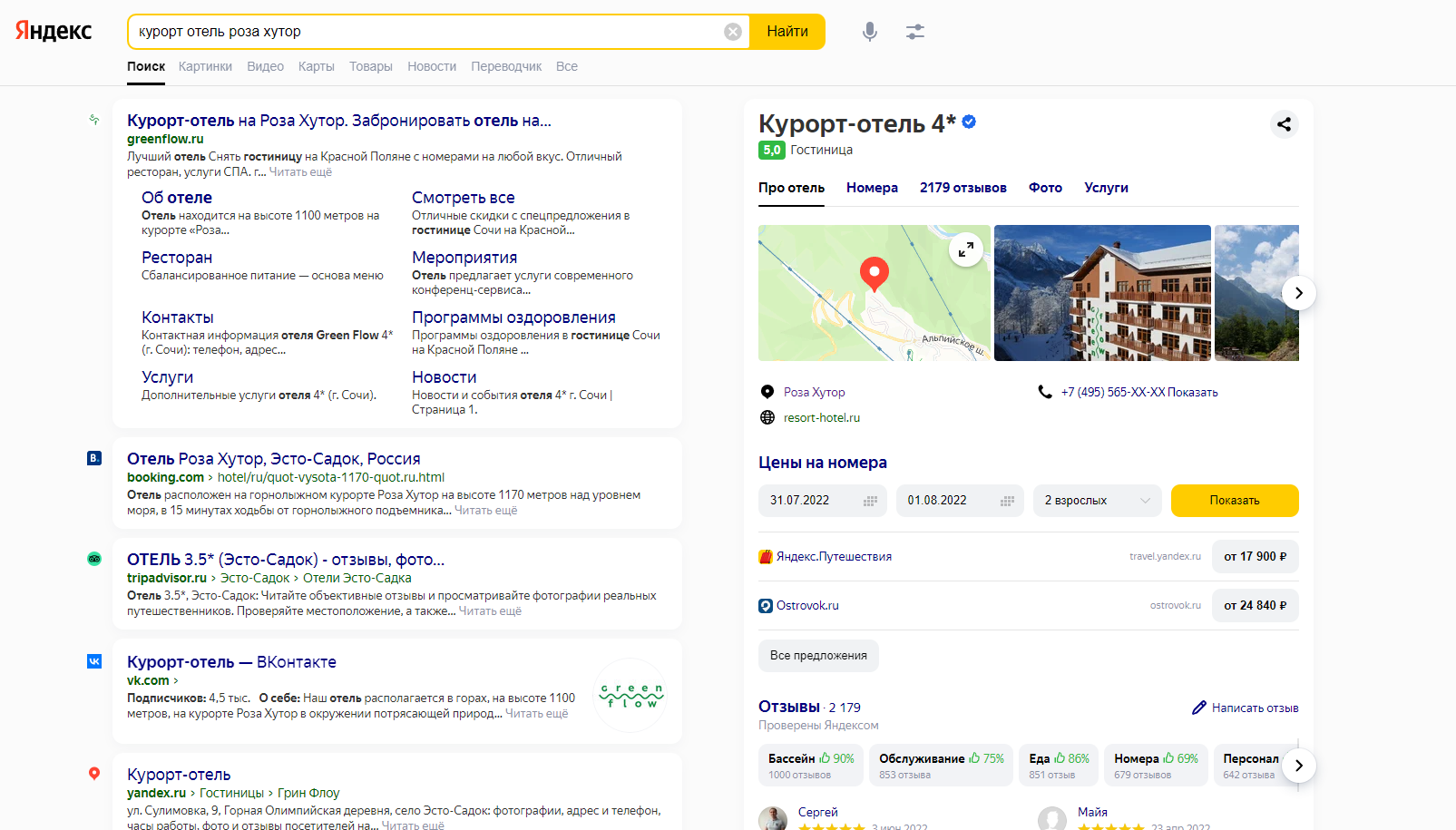Click Читать ещё in tripadvisor result
Image resolution: width=1456 pixels, height=830 pixels.
pos(490,611)
